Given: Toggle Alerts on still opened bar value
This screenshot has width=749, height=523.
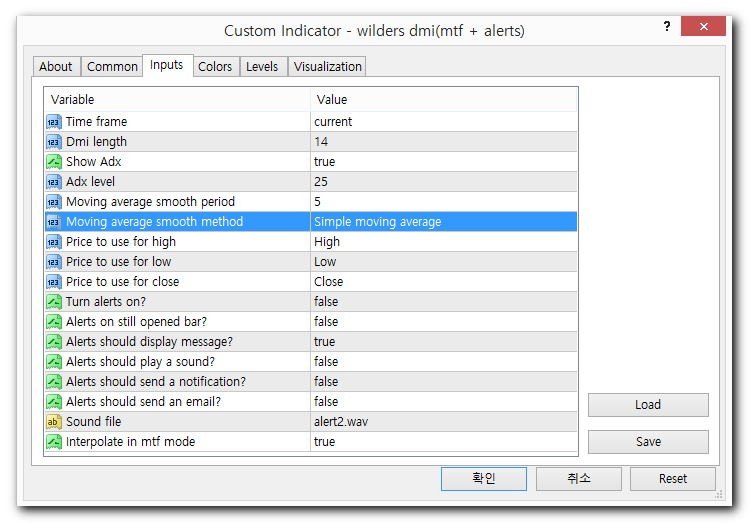Looking at the screenshot, I should click(443, 322).
